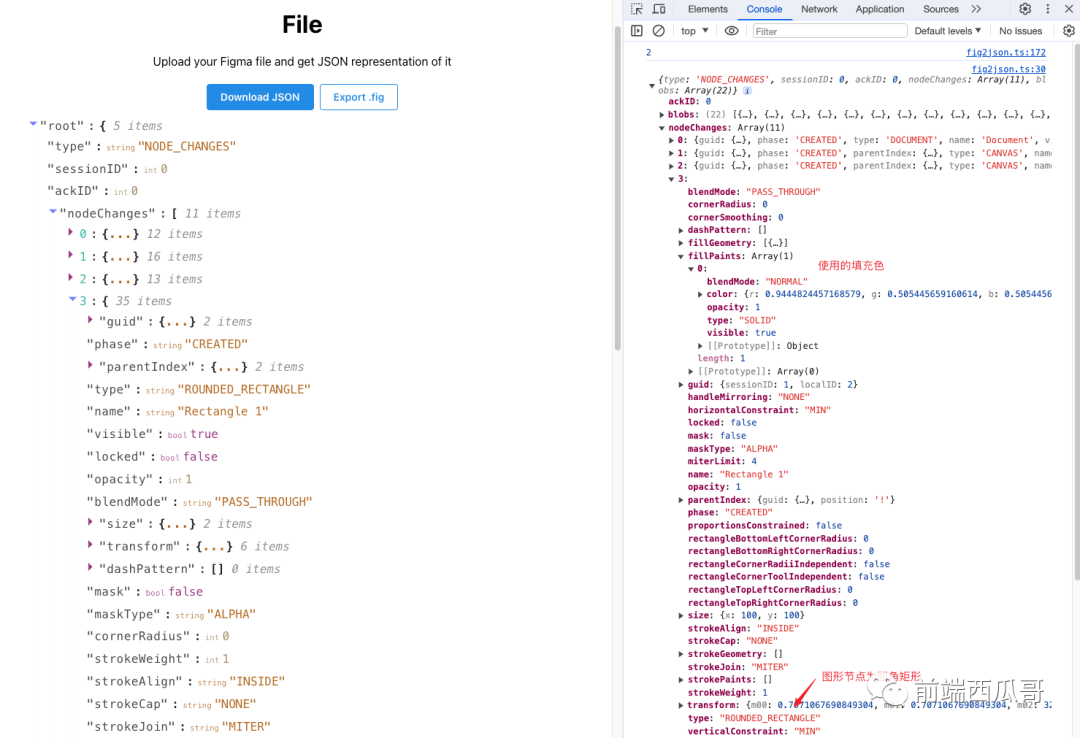Switch to the Sources tab
This screenshot has height=738, width=1080.
(941, 9)
